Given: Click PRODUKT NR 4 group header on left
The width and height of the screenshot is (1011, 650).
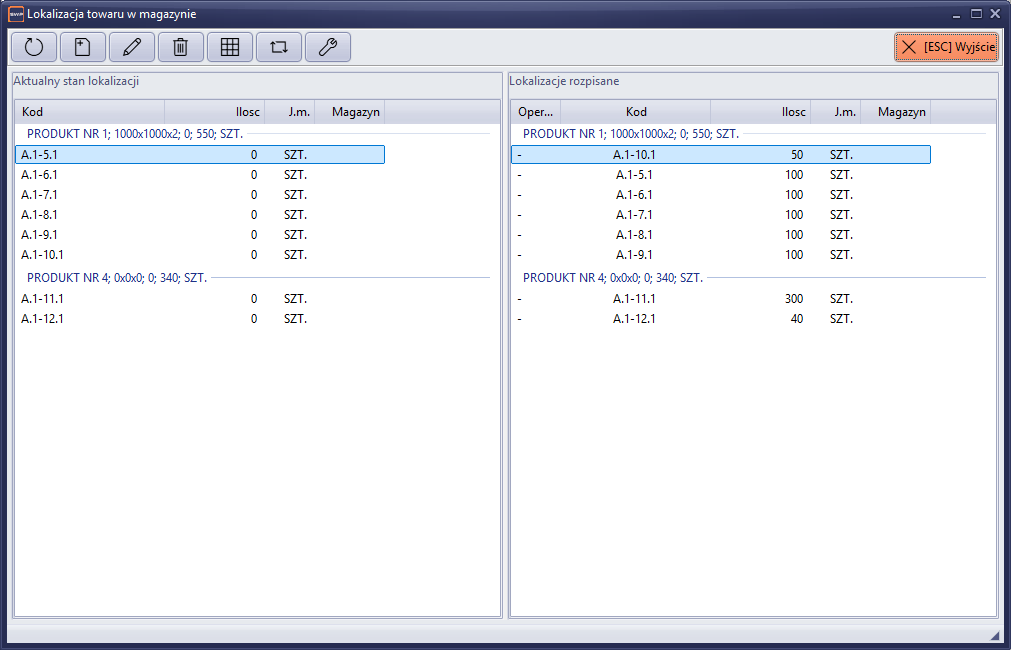Looking at the screenshot, I should [116, 277].
